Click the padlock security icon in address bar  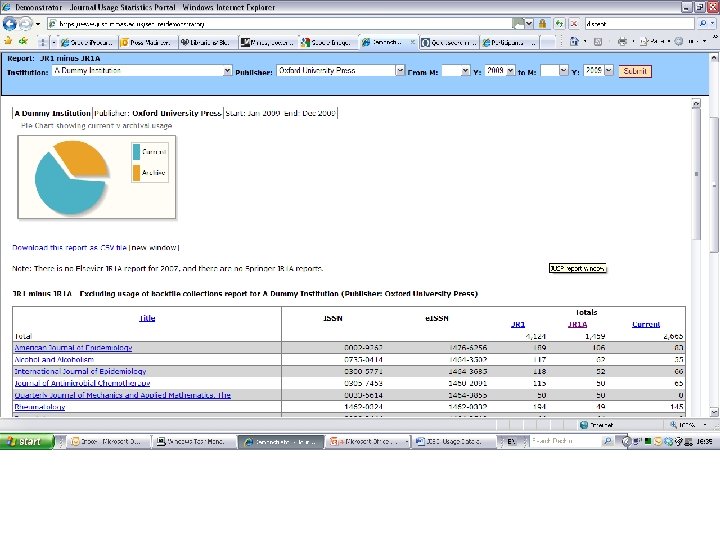click(x=542, y=23)
